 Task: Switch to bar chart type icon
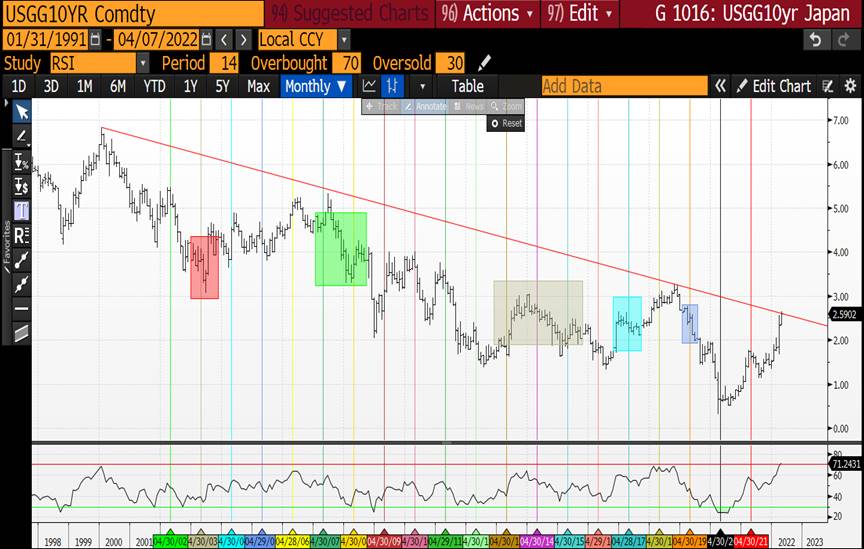tap(392, 86)
